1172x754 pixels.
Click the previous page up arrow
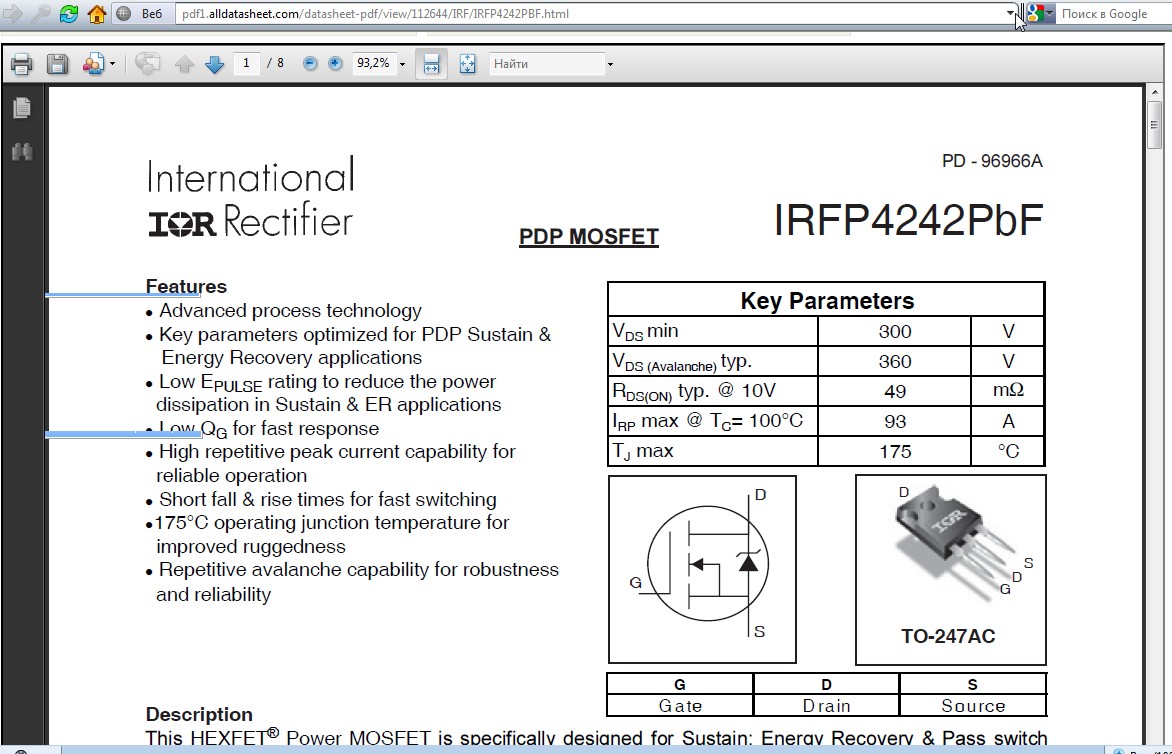[184, 64]
